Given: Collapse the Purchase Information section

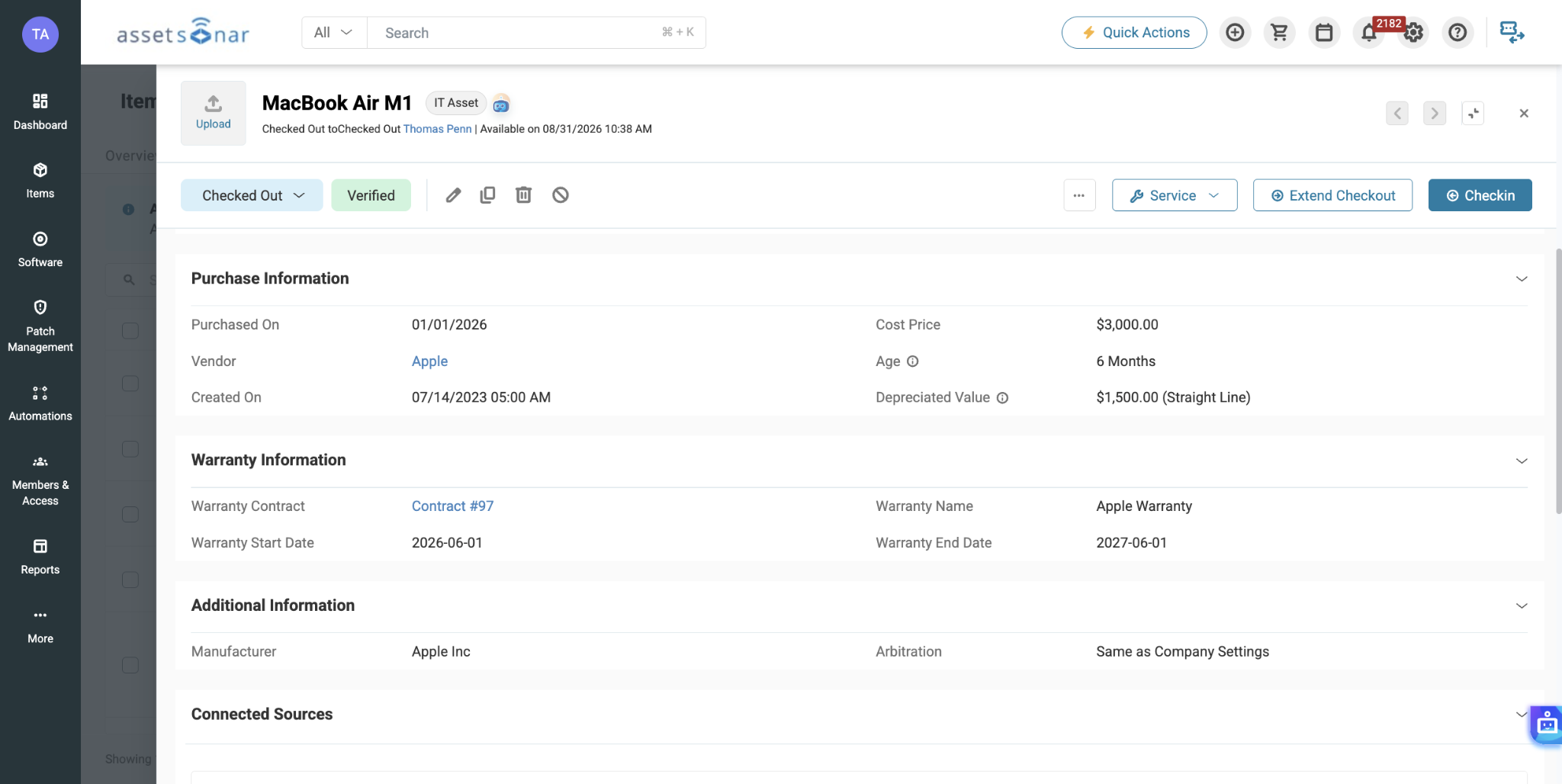Looking at the screenshot, I should click(x=1522, y=279).
